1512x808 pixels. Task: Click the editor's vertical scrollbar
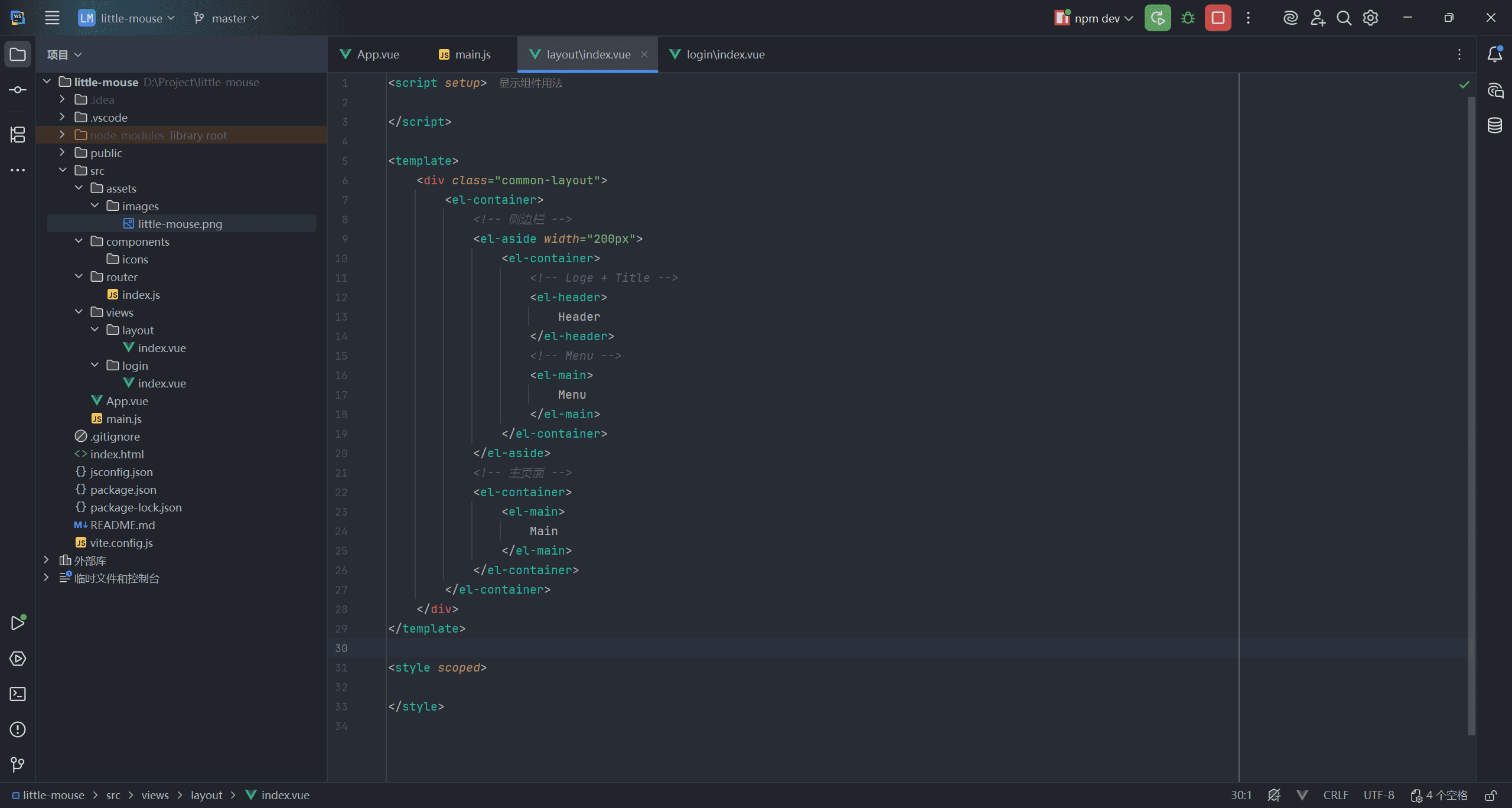tap(1471, 413)
